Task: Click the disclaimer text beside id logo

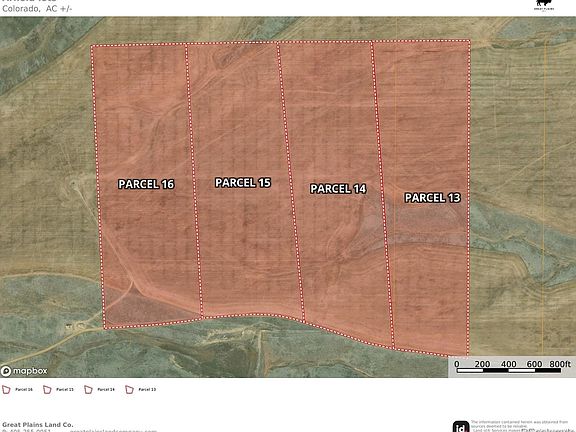Action: 522,426
